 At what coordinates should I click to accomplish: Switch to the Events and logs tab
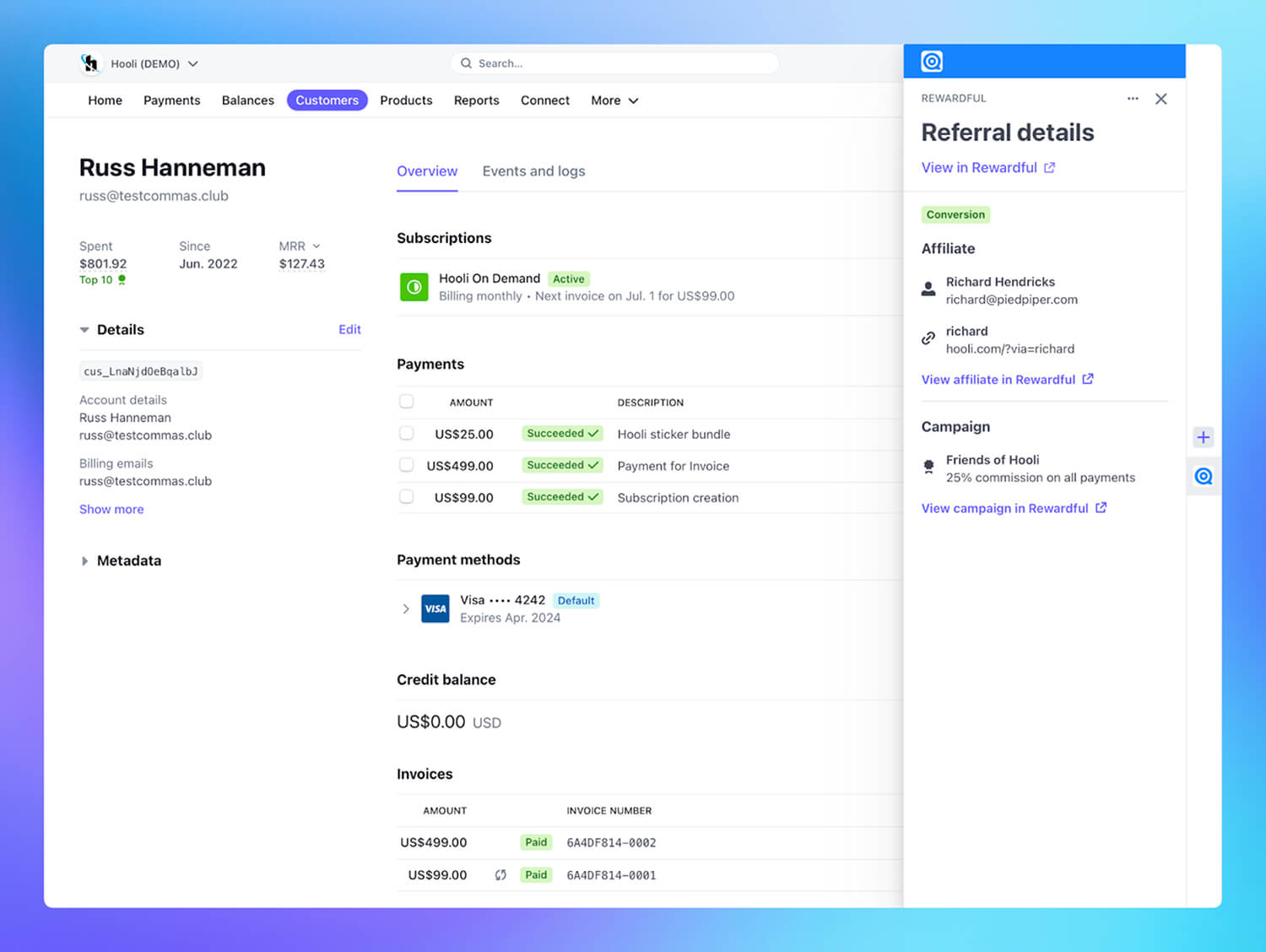tap(534, 171)
